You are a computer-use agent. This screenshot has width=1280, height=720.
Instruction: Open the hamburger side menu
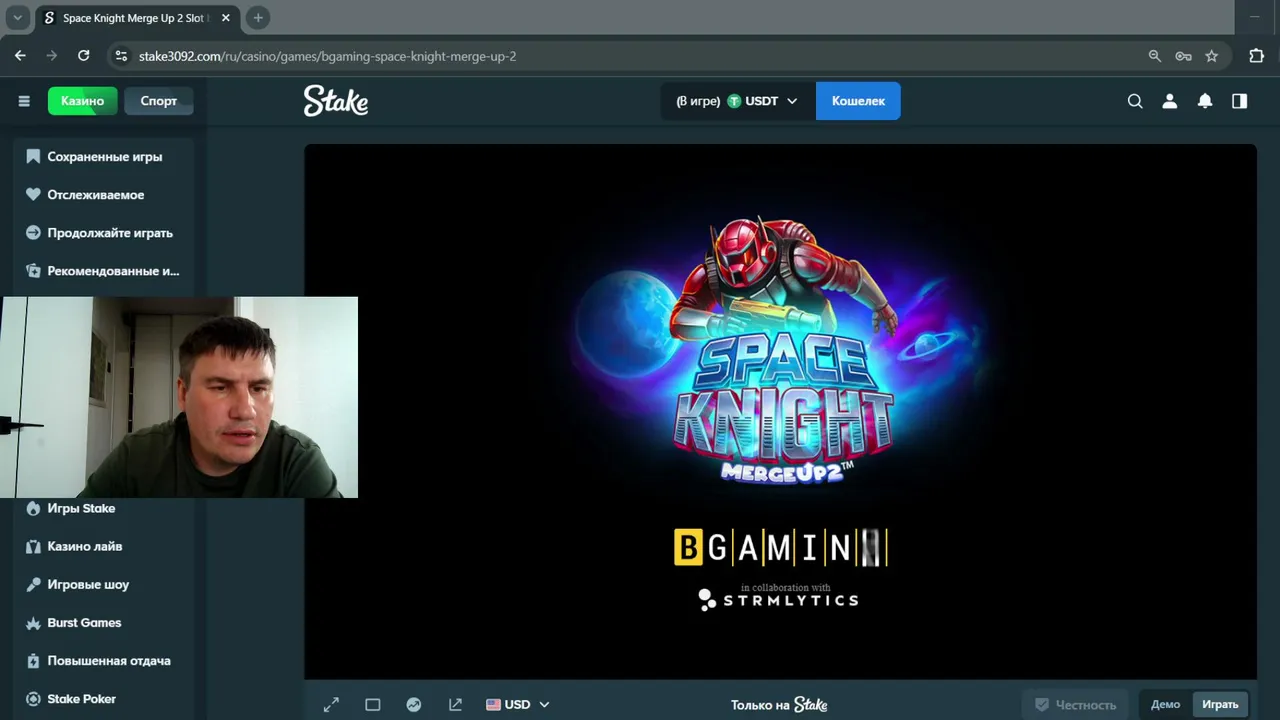24,101
